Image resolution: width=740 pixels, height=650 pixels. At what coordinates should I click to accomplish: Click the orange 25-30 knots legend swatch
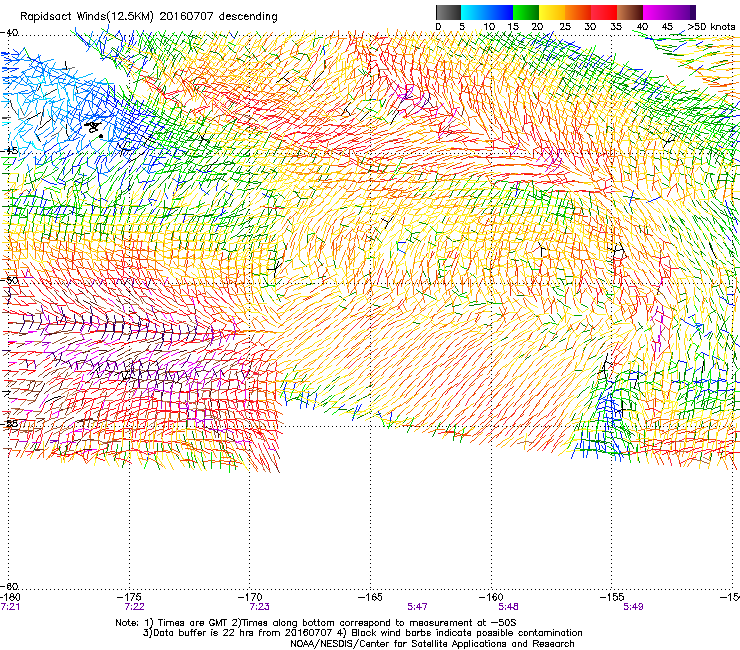[578, 12]
